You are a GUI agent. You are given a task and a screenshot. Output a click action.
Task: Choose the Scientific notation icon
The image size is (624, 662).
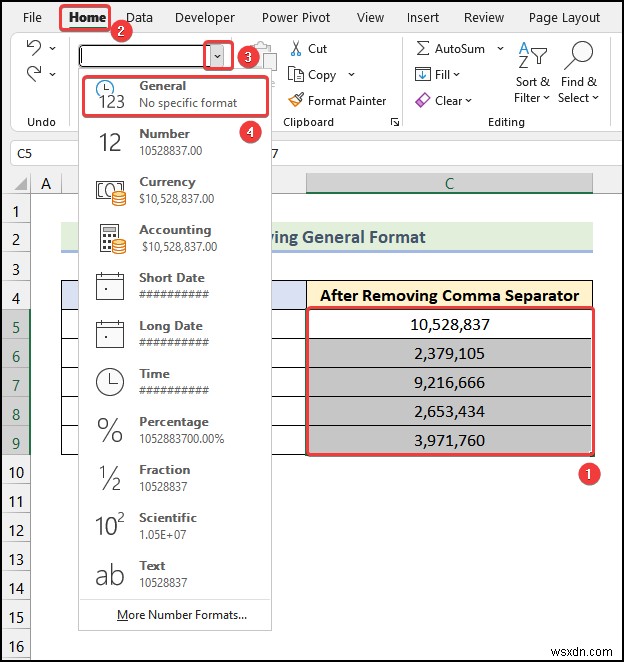pyautogui.click(x=110, y=524)
